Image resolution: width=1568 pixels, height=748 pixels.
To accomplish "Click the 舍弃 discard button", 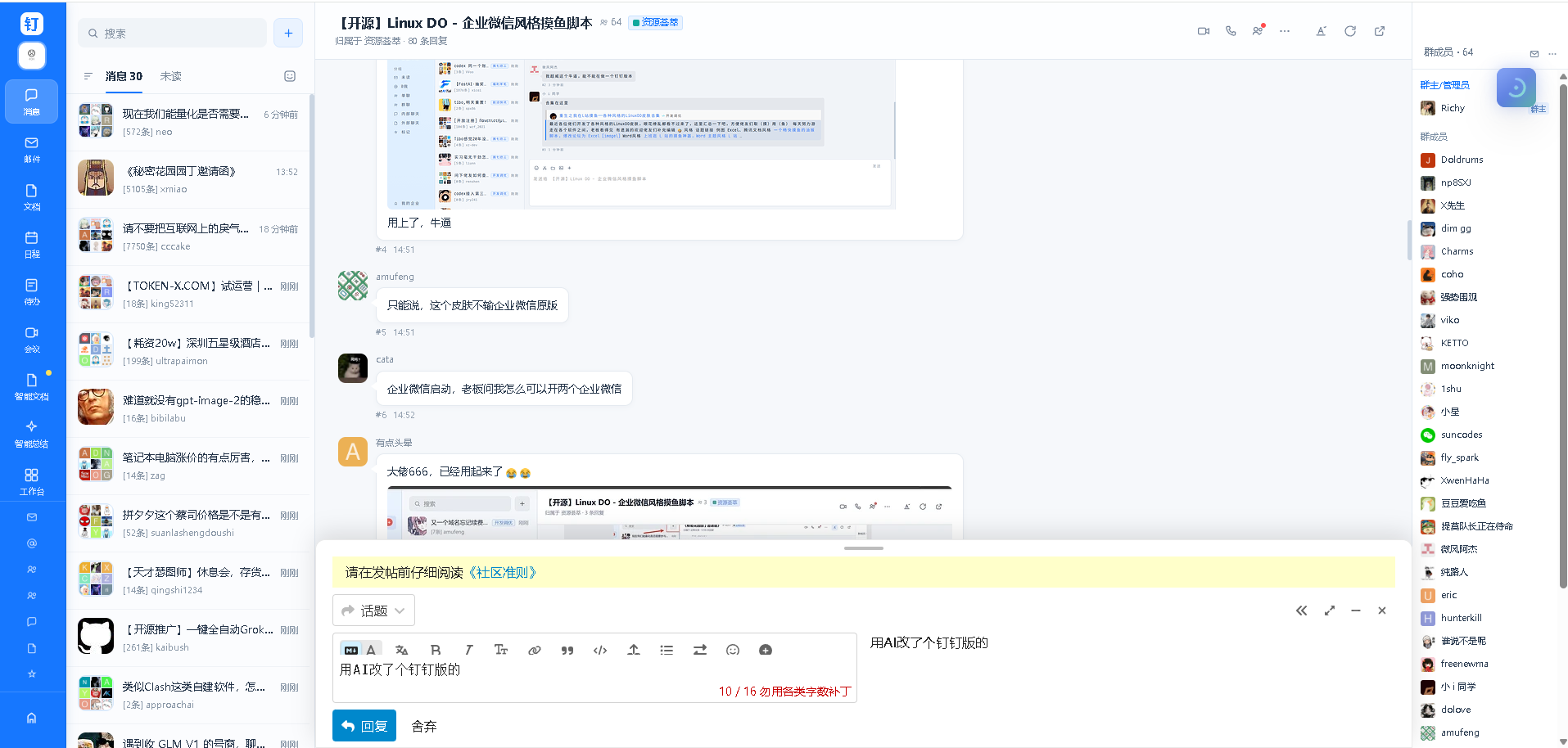I will [424, 726].
